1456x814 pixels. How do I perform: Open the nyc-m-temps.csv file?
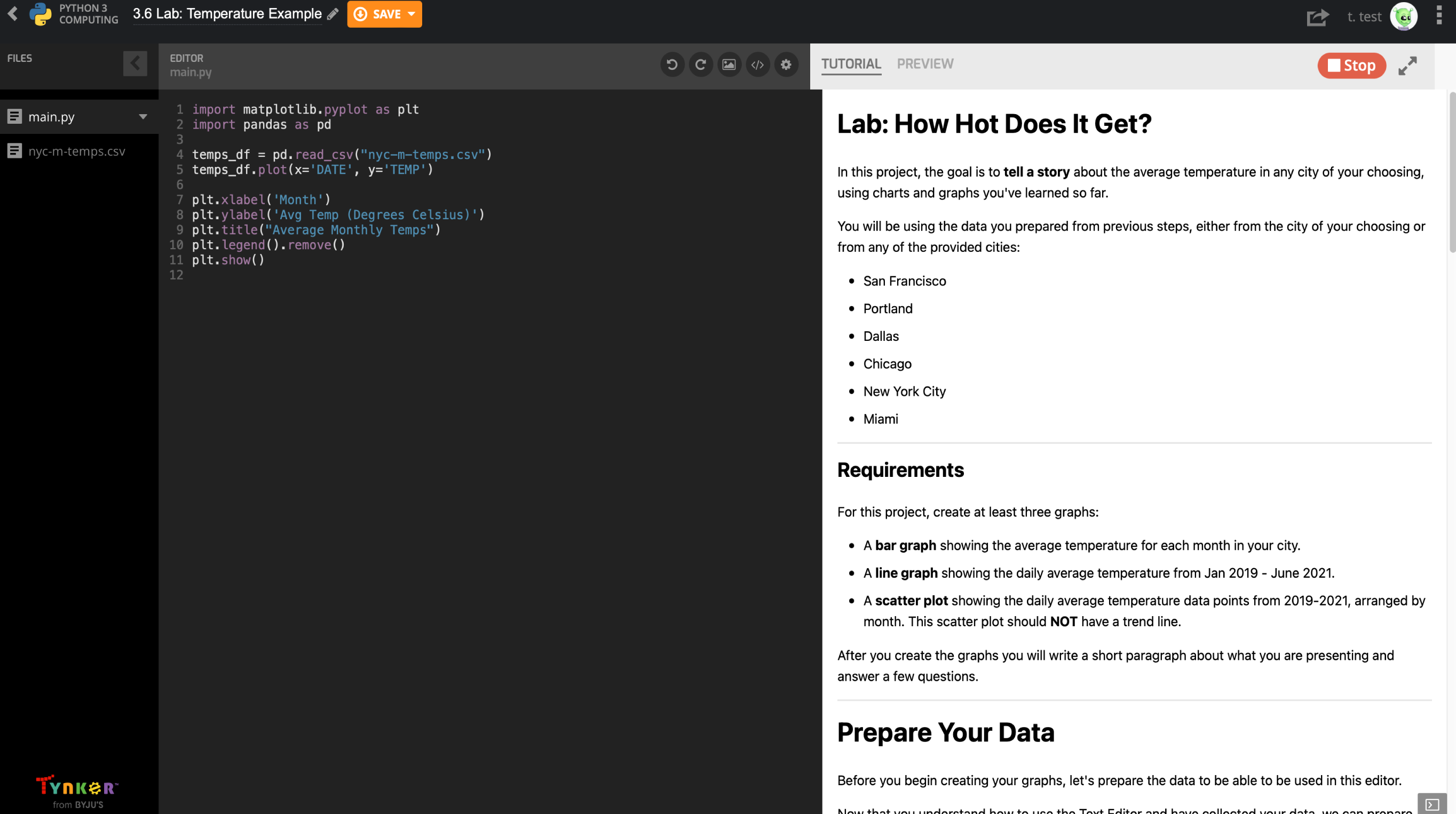point(76,151)
